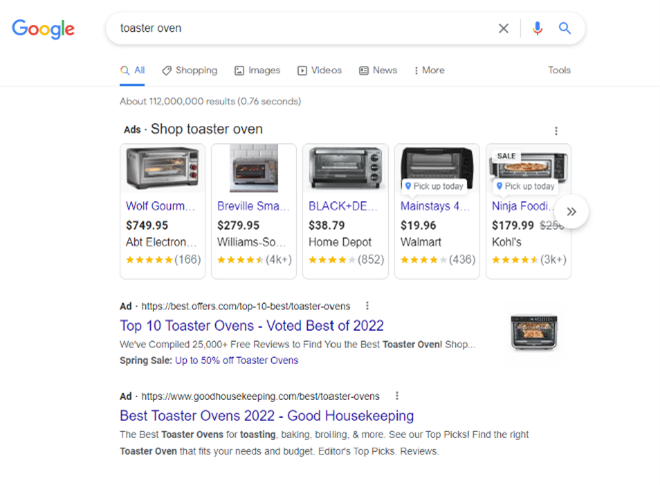Click the Home Depot seller name

(340, 242)
